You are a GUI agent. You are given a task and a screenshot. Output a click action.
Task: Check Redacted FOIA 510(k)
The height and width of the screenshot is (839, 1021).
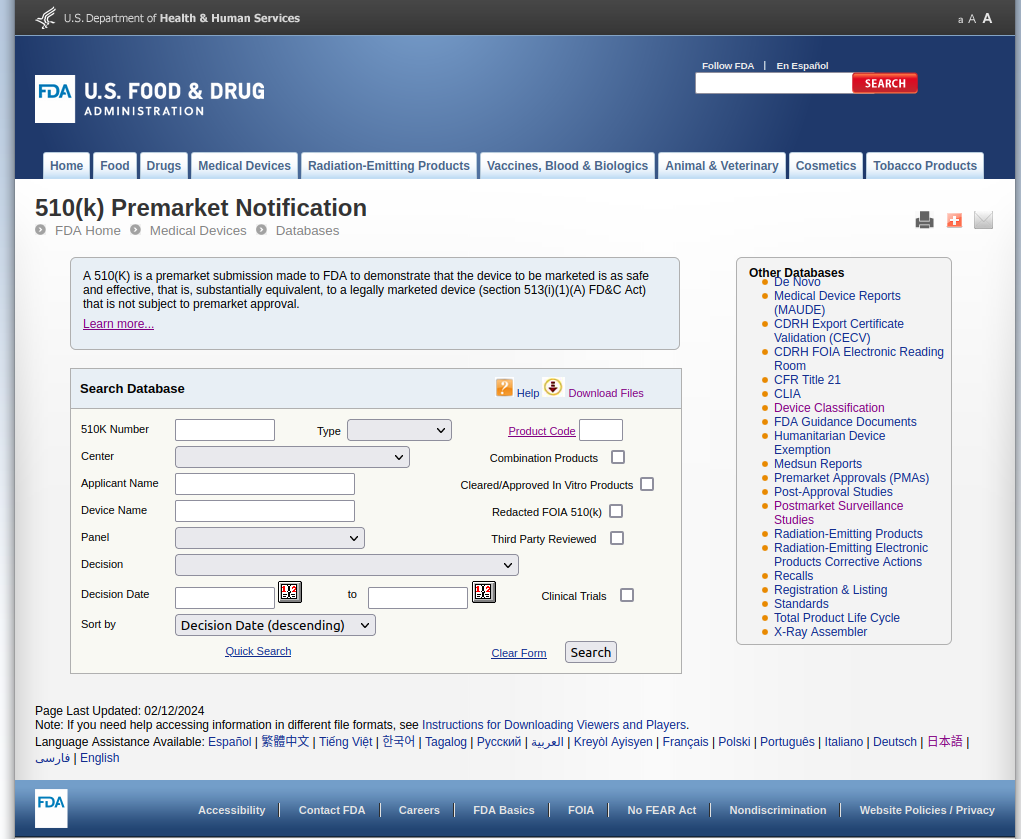tap(616, 511)
